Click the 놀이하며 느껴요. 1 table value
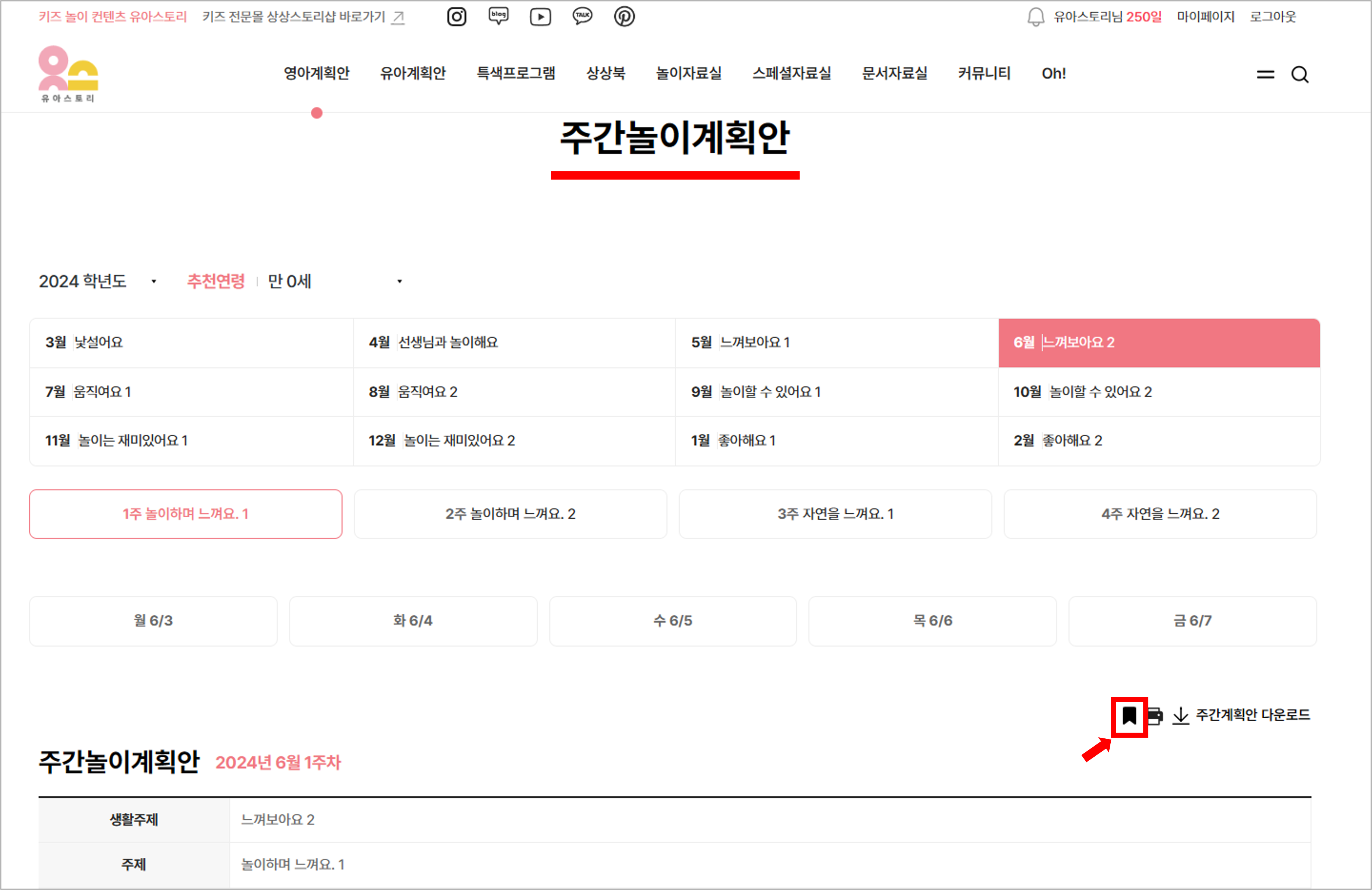Viewport: 1372px width, 890px height. 293,865
